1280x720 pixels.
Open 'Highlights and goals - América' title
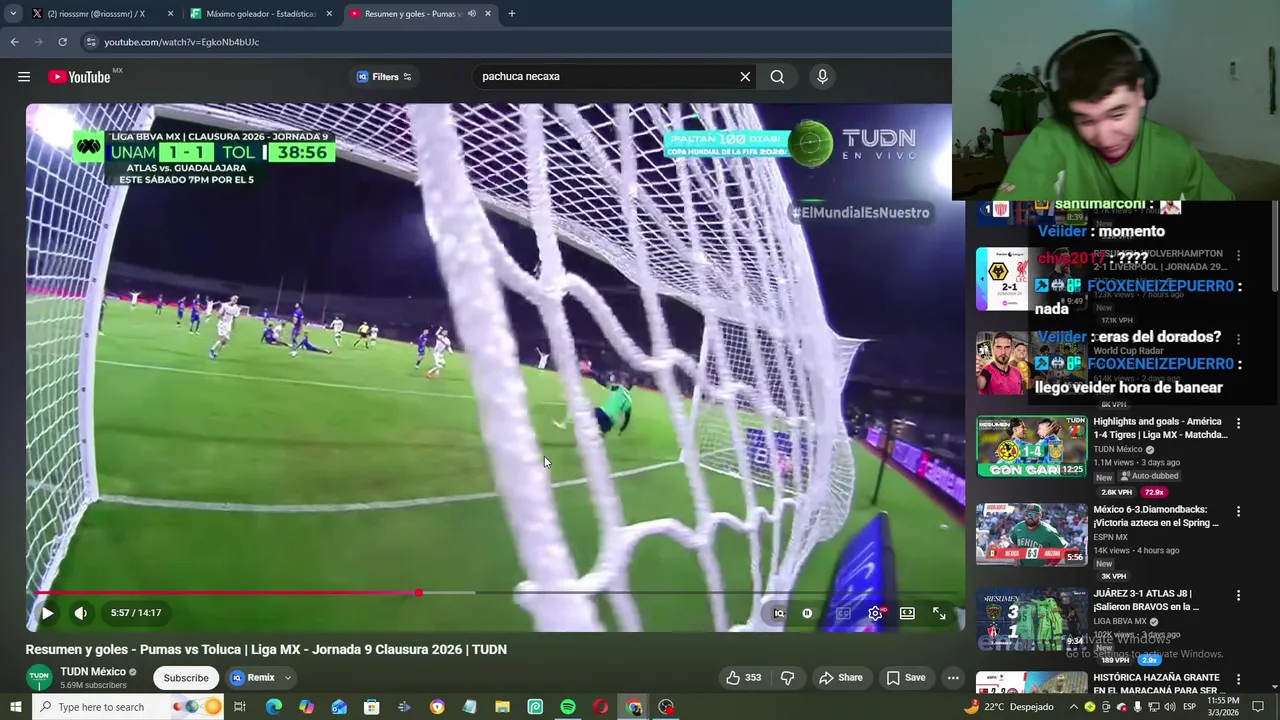tap(1160, 428)
